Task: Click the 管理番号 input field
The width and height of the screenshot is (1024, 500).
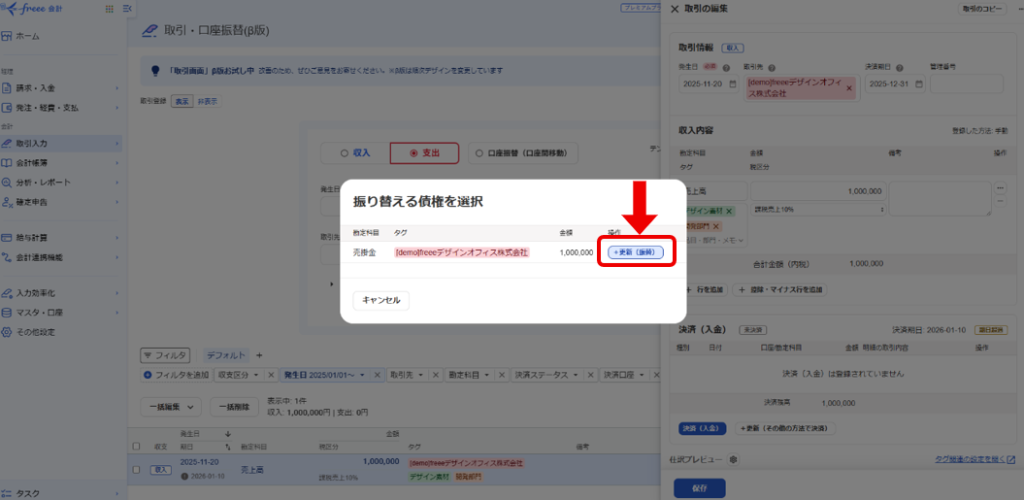Action: pyautogui.click(x=967, y=84)
